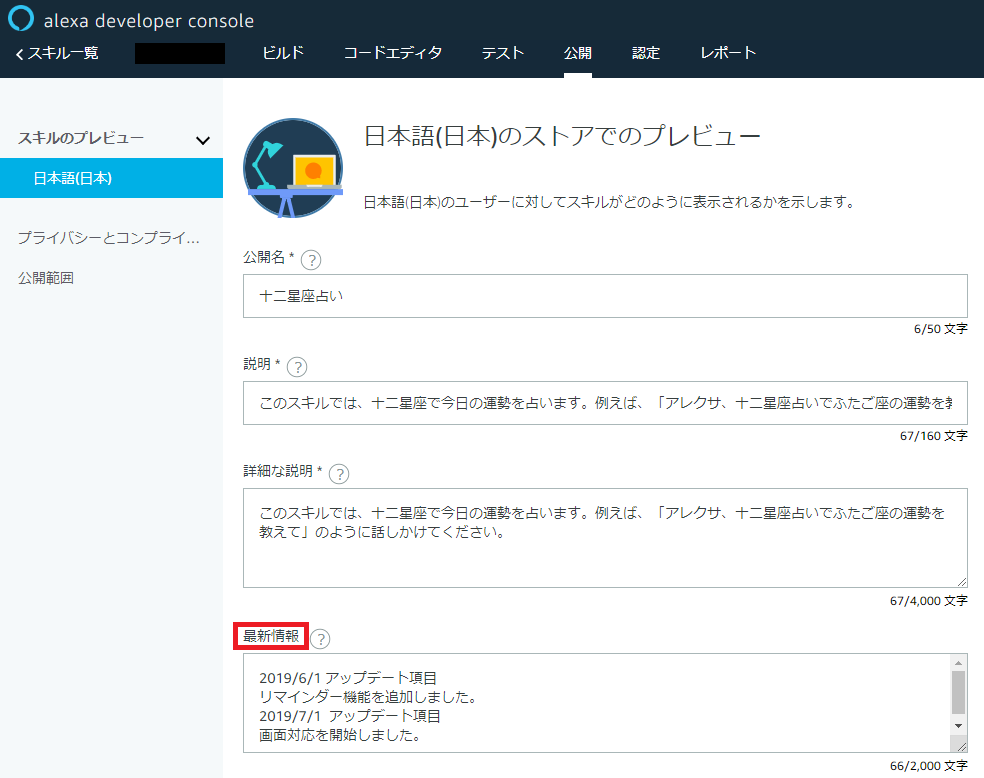Screen dimensions: 984x778
Task: Open the レポート page
Action: click(727, 53)
